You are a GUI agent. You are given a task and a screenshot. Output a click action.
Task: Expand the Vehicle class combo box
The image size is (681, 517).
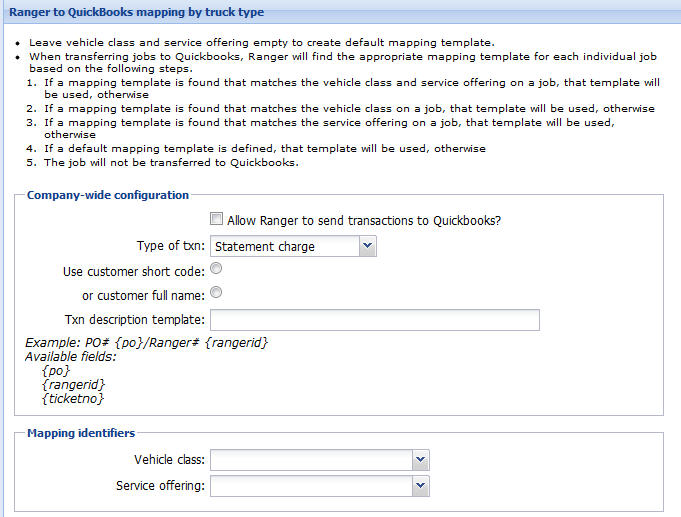318,459
